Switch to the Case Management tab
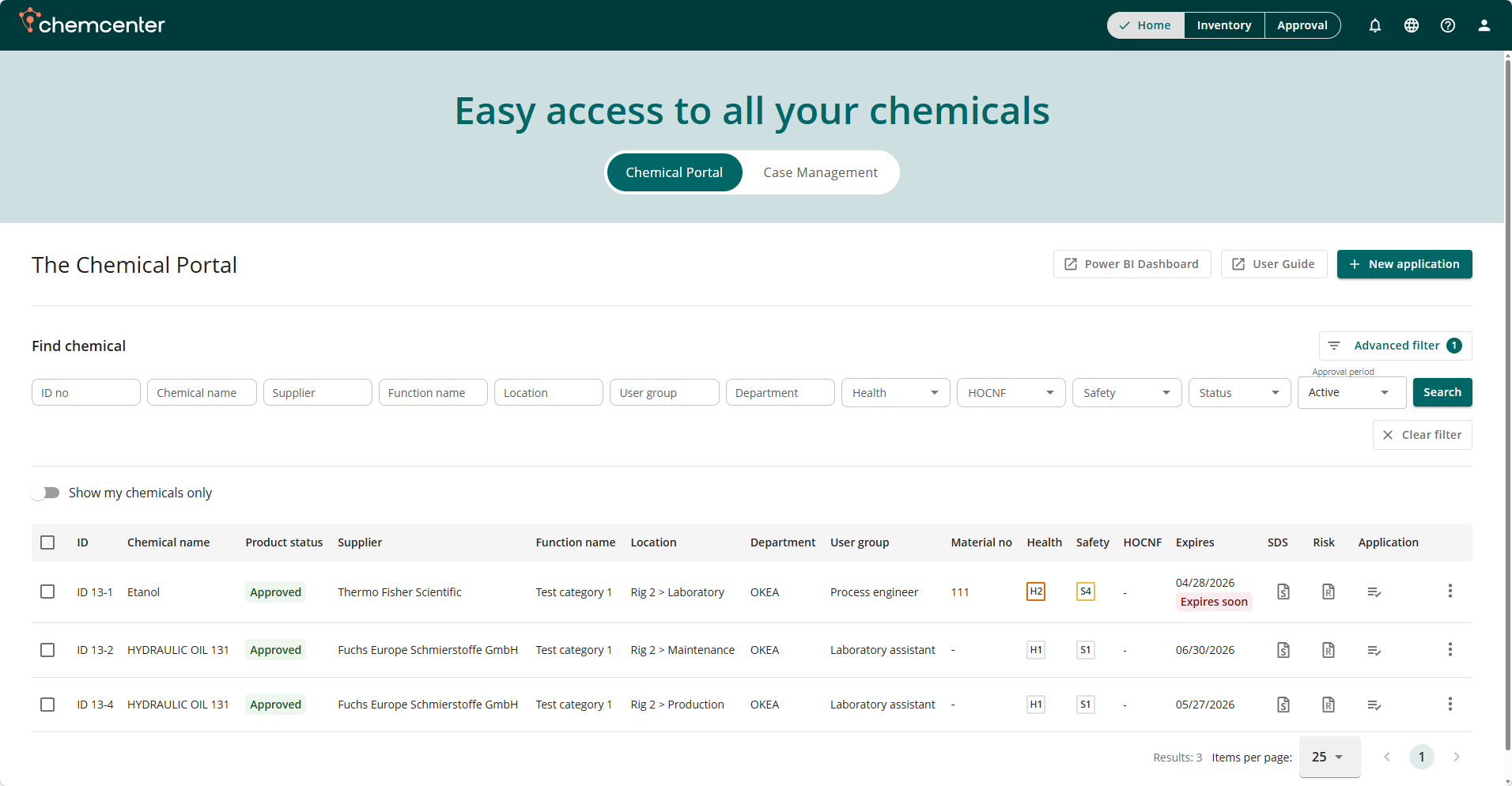Image resolution: width=1512 pixels, height=786 pixels. click(820, 172)
